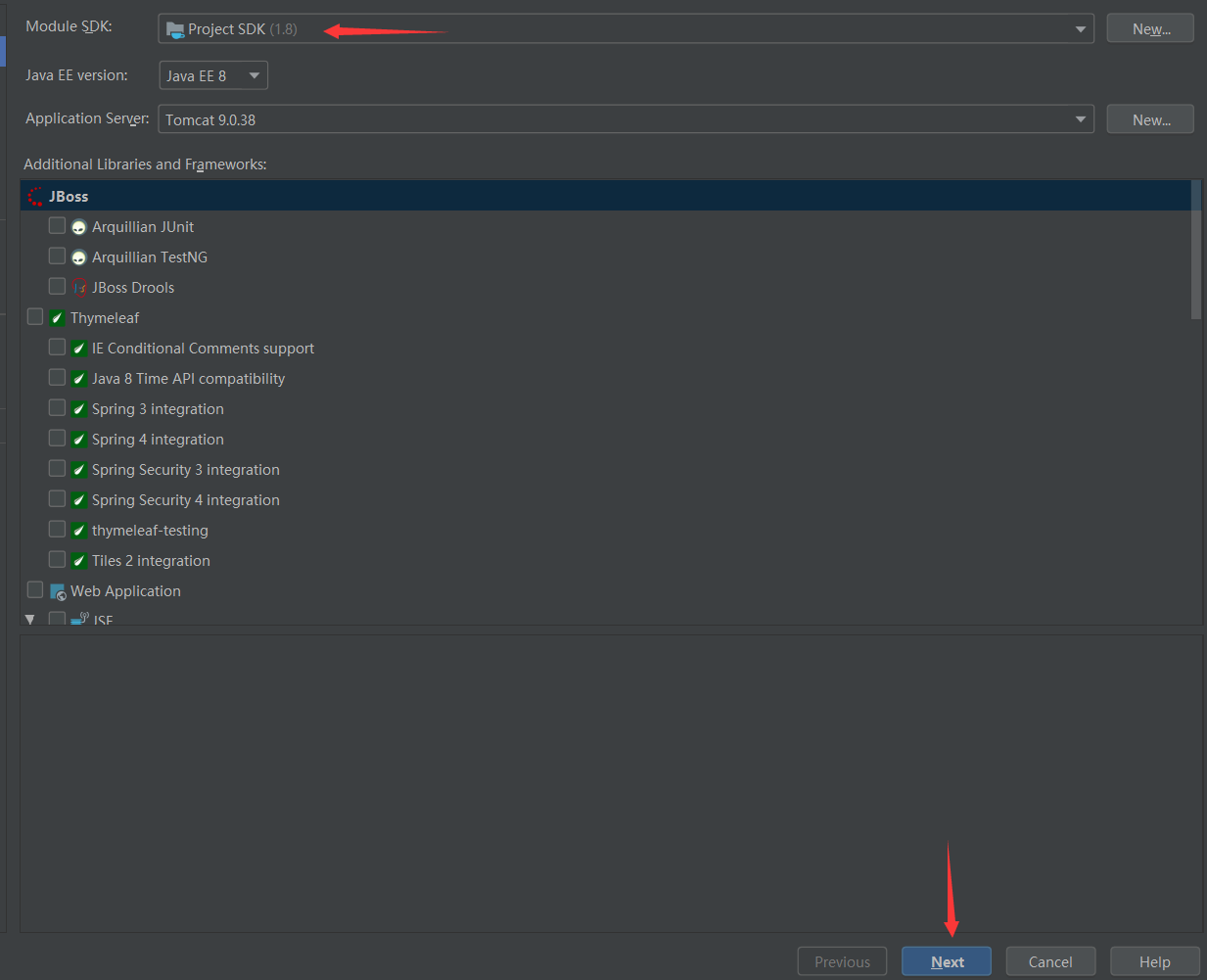This screenshot has width=1207, height=980.
Task: Check the Spring 3 integration checkbox
Action: [x=57, y=408]
